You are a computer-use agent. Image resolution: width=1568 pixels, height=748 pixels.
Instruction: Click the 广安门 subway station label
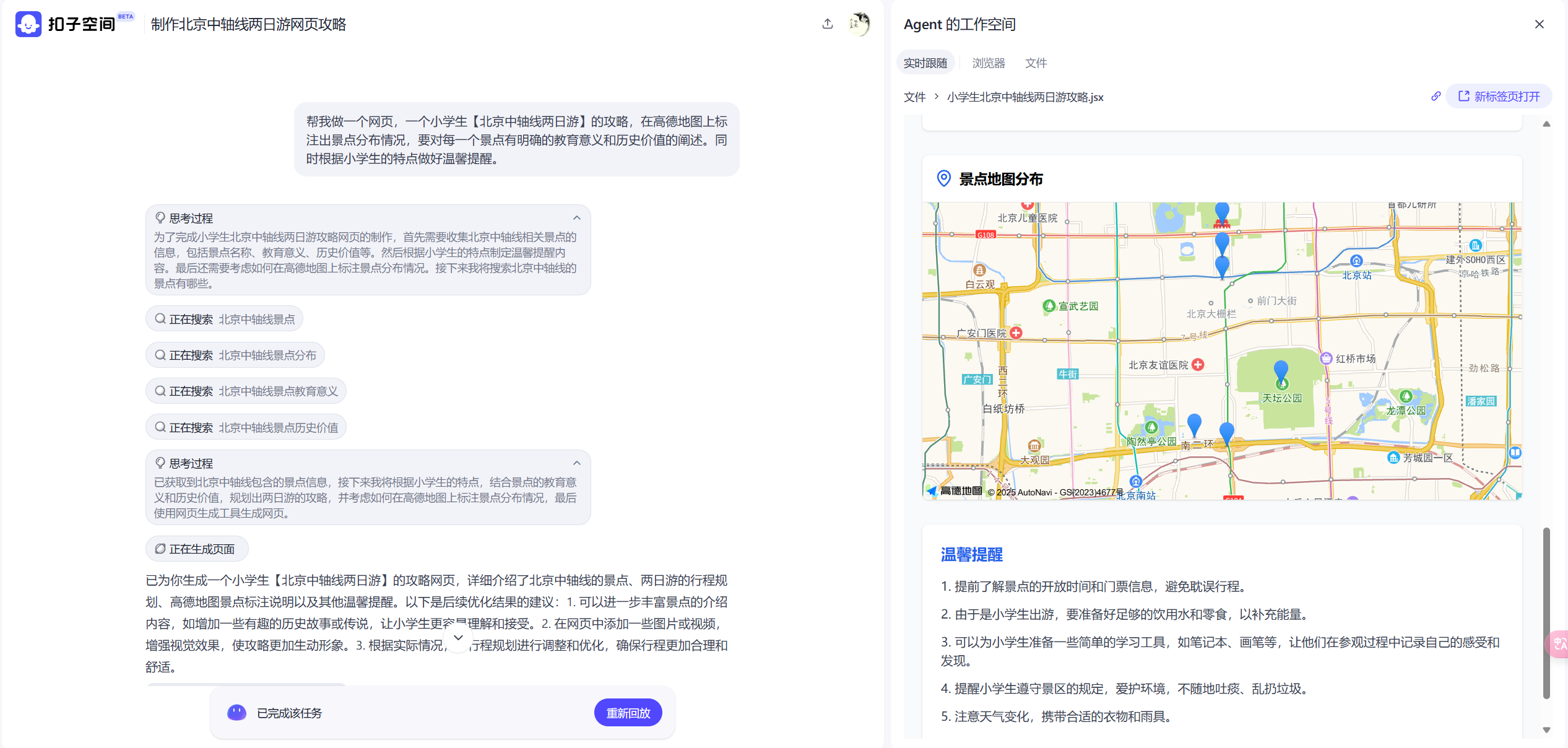click(977, 380)
